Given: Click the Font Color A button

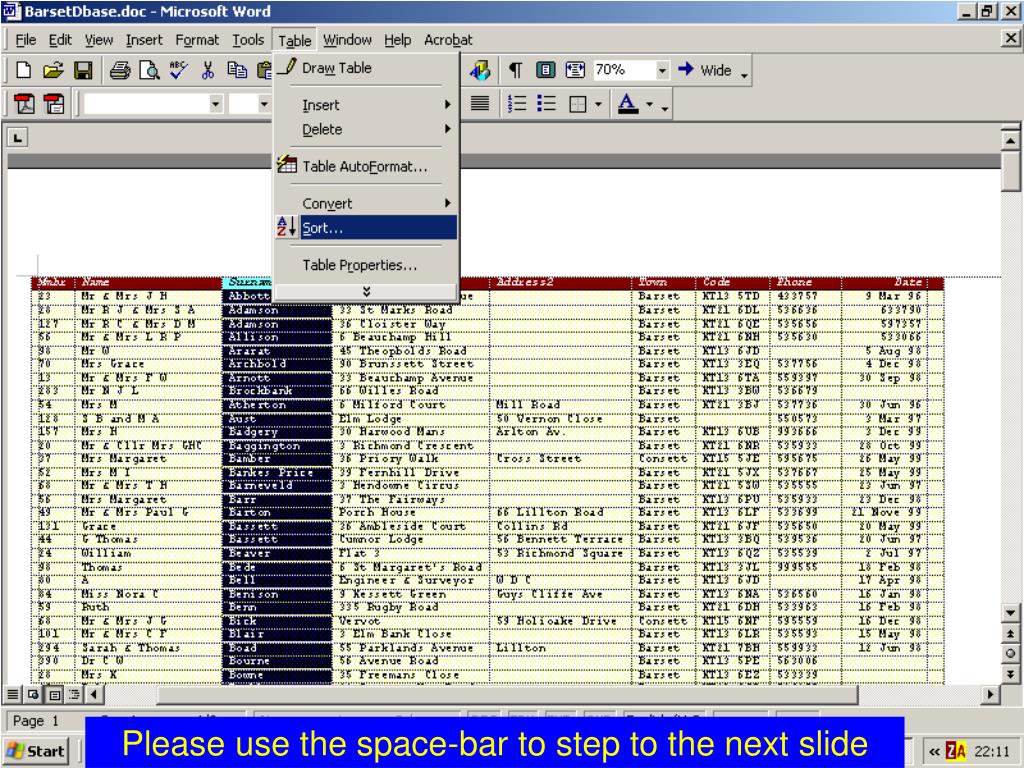Looking at the screenshot, I should (628, 104).
